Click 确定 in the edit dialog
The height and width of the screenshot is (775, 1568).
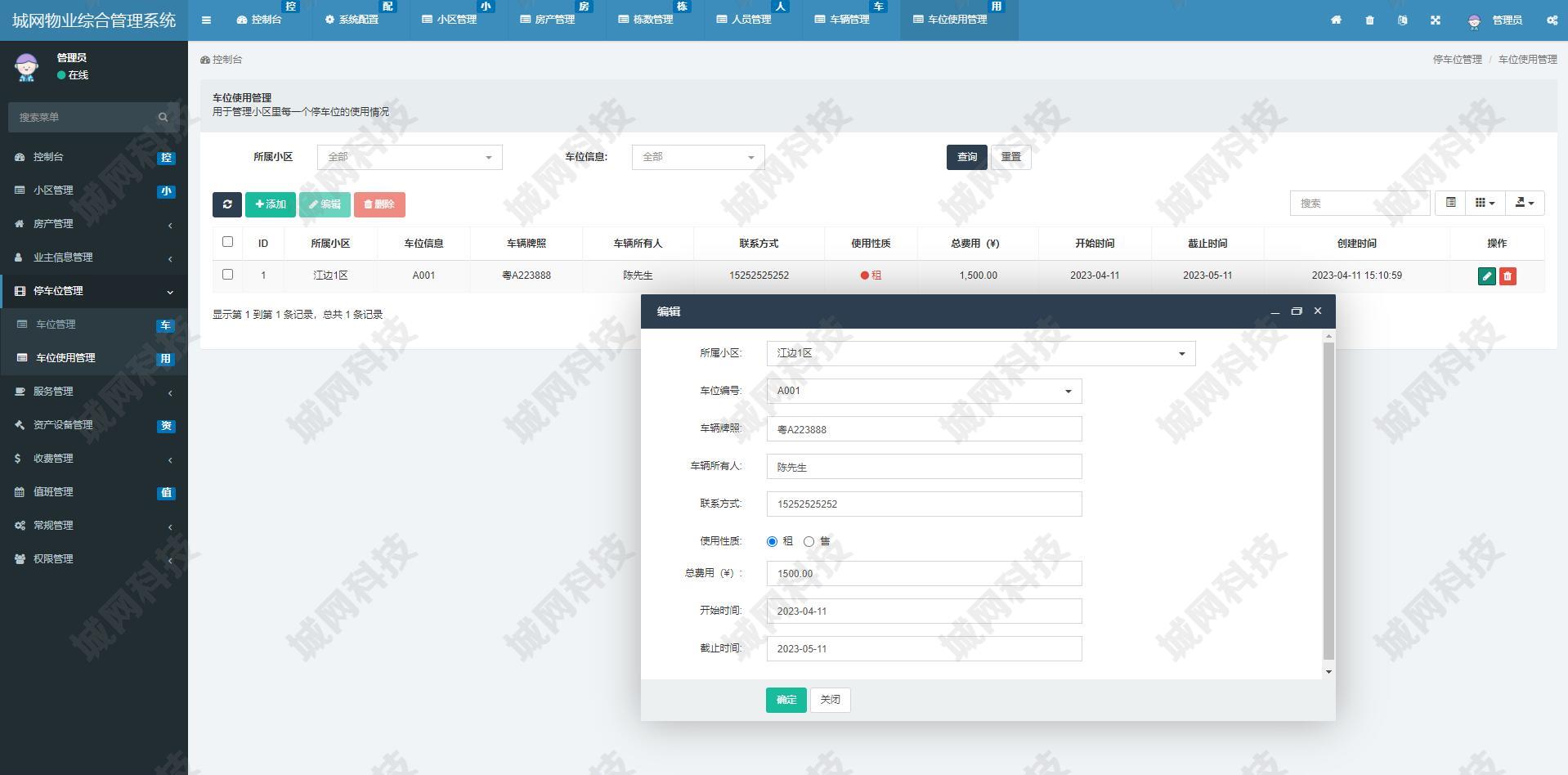[786, 700]
